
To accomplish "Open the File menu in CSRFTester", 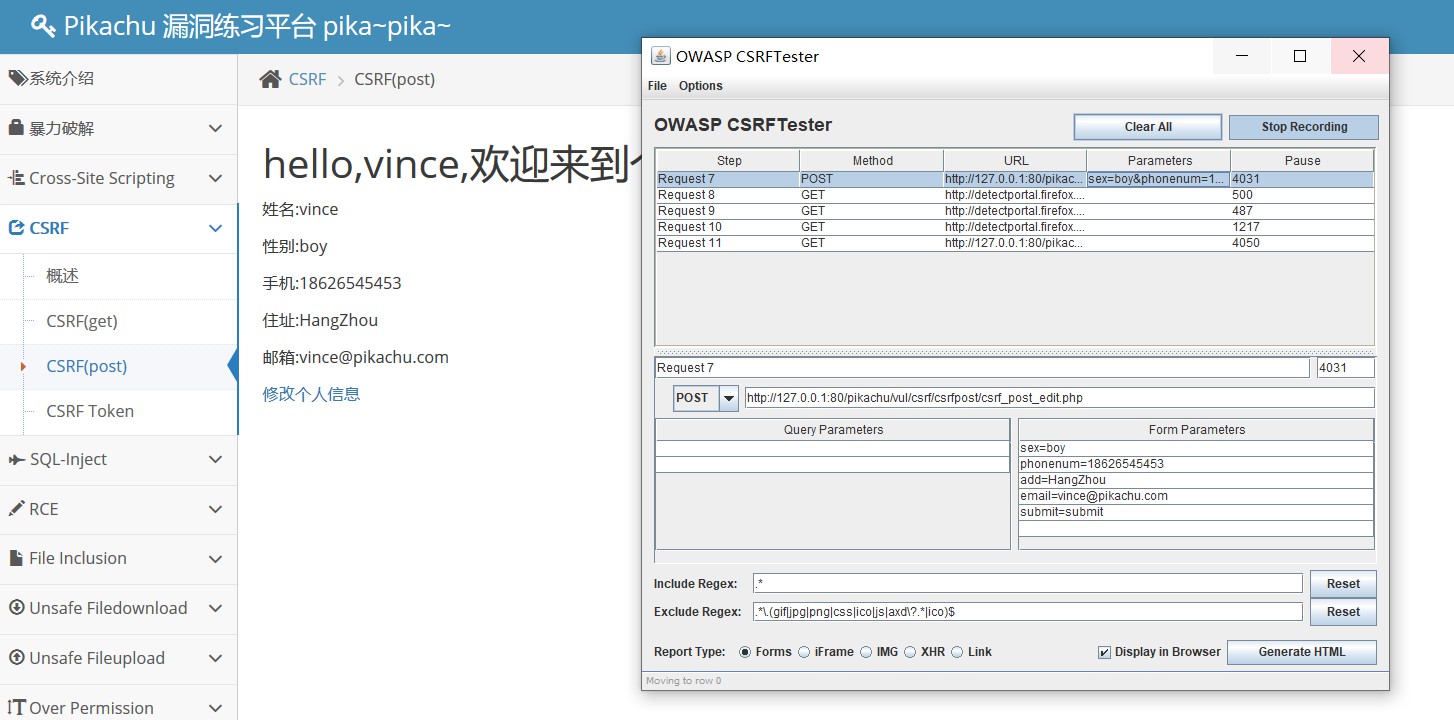I will pos(657,86).
